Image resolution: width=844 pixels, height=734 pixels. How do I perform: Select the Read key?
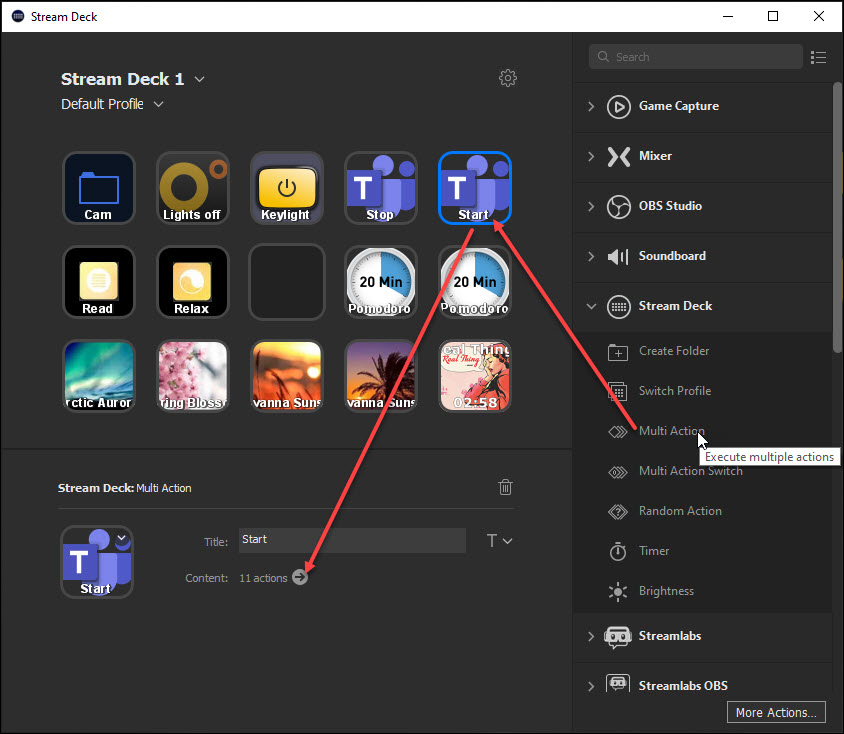click(99, 281)
